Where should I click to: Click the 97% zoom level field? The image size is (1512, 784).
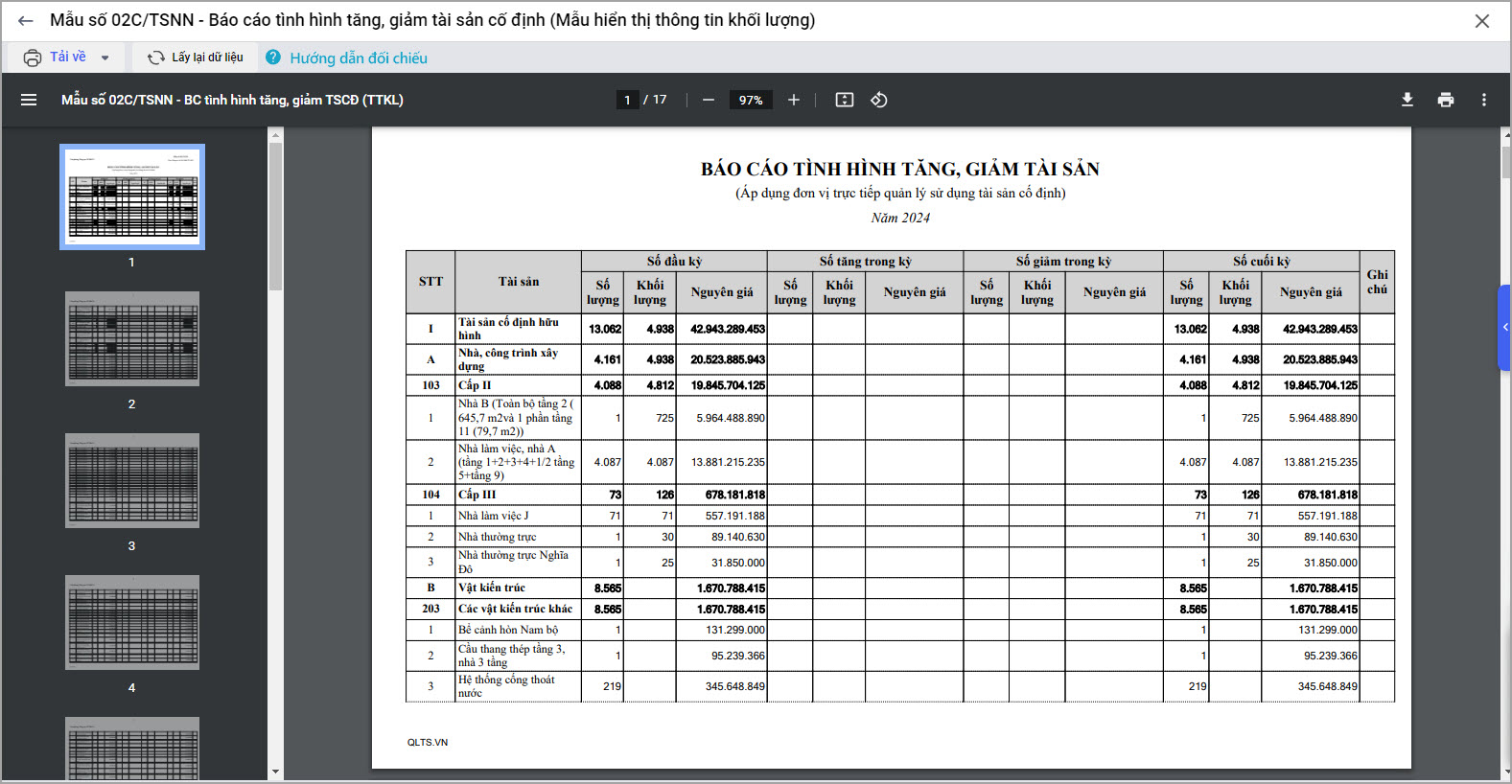(x=751, y=100)
